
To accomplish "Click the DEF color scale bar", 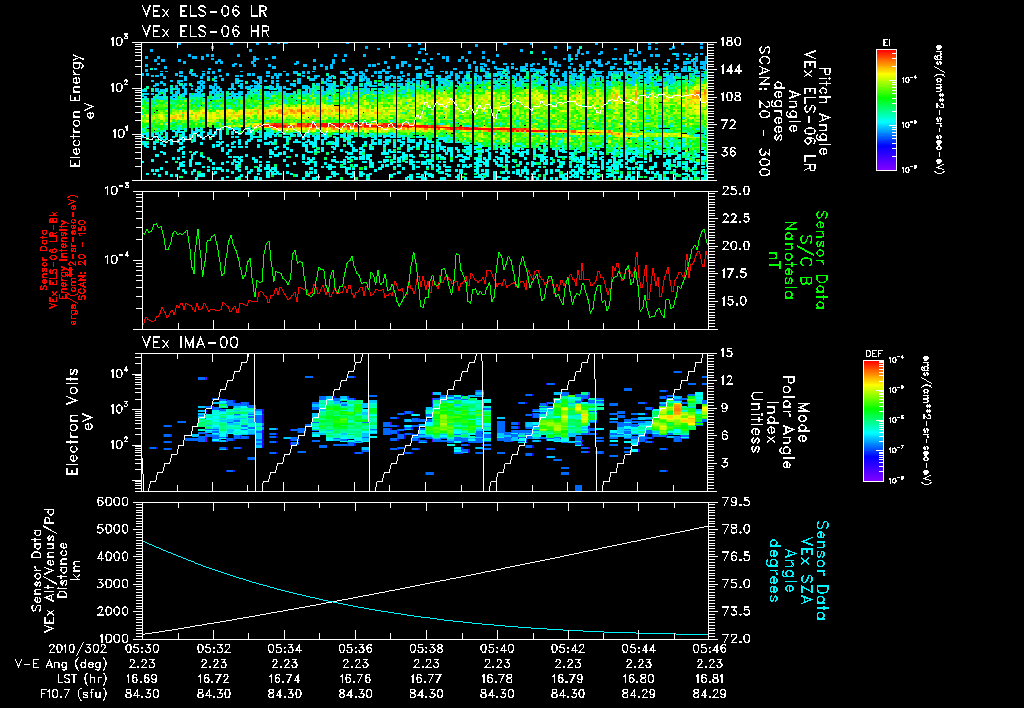I will [x=872, y=418].
